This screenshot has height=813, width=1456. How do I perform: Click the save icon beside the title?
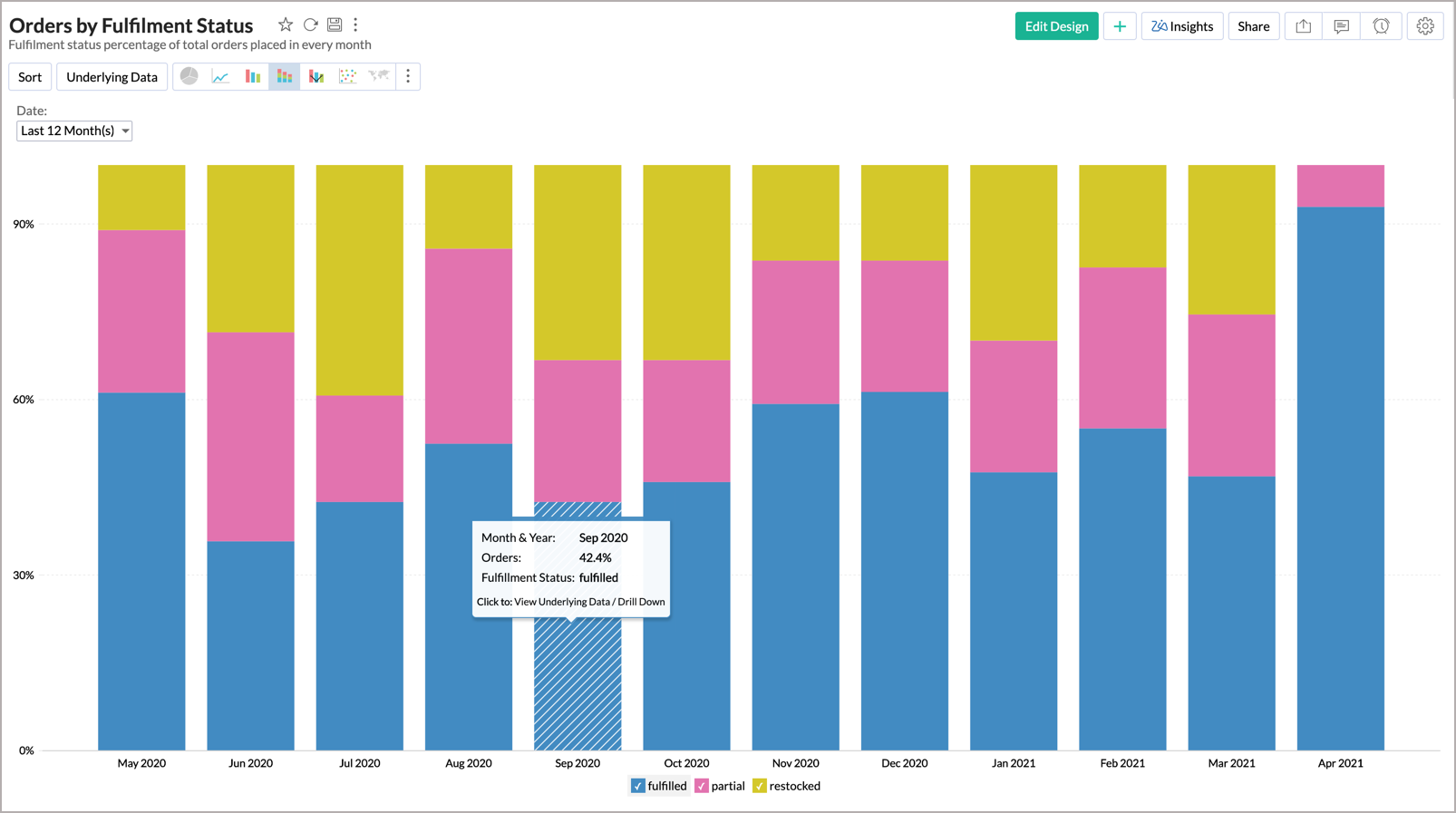click(335, 24)
